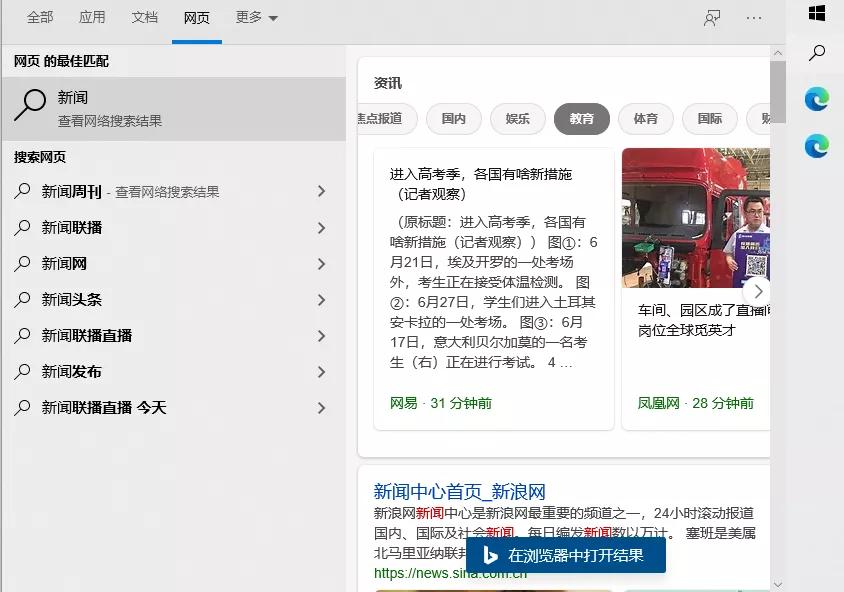Expand the 新闻发布 suggestion chevron
The image size is (844, 592).
pos(321,372)
